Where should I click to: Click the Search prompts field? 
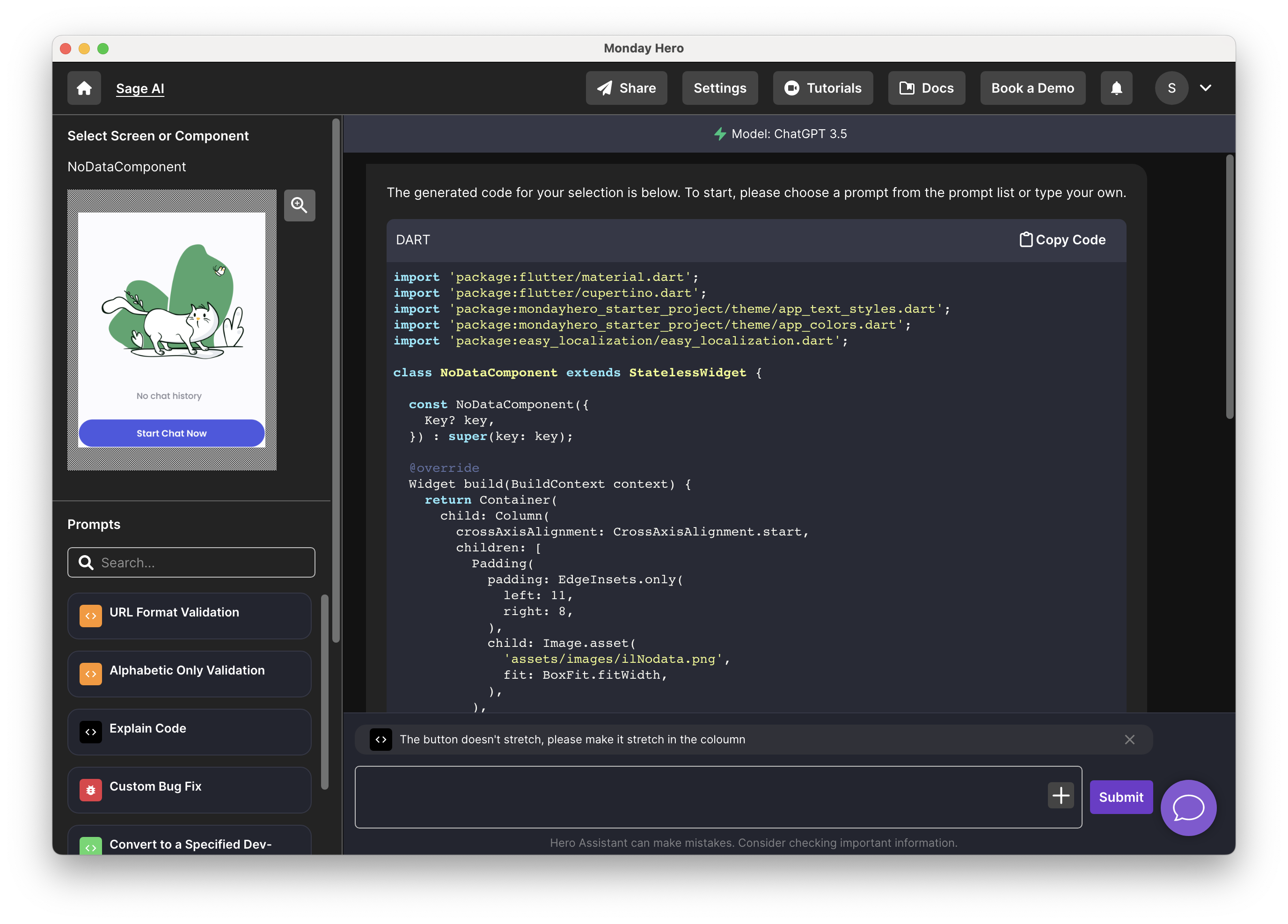click(x=191, y=562)
